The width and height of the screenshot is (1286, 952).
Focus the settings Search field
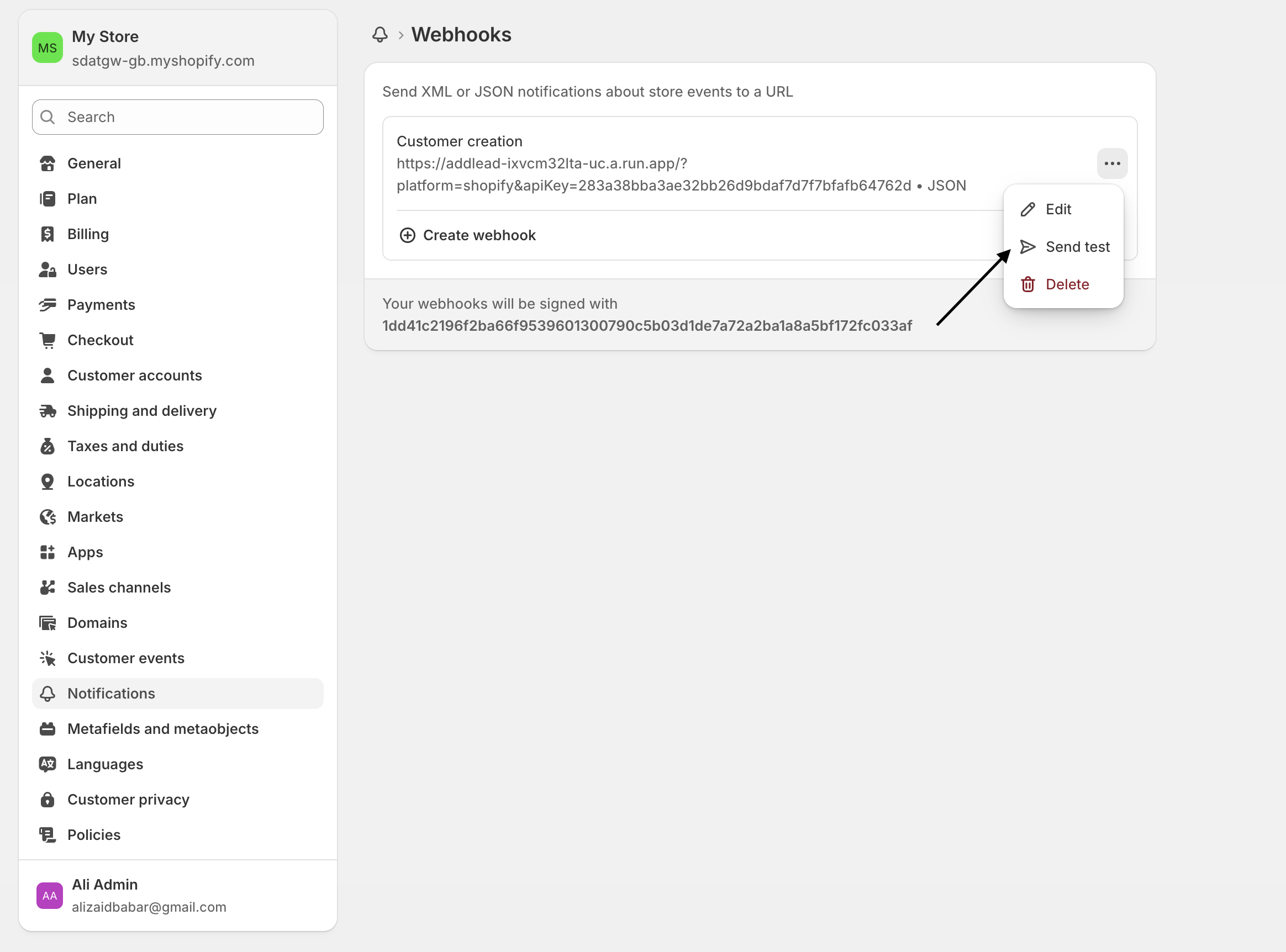[x=177, y=117]
